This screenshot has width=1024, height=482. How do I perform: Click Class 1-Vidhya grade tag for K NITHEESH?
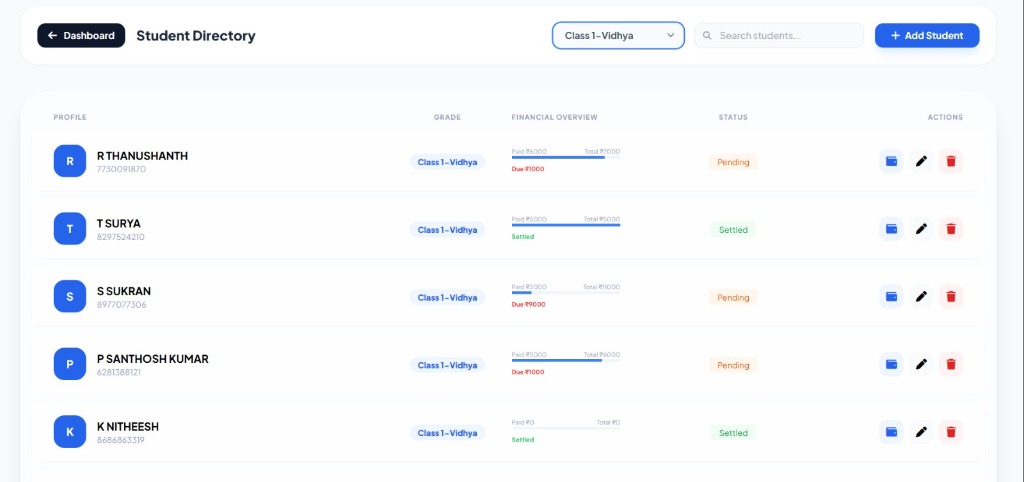[x=447, y=433]
